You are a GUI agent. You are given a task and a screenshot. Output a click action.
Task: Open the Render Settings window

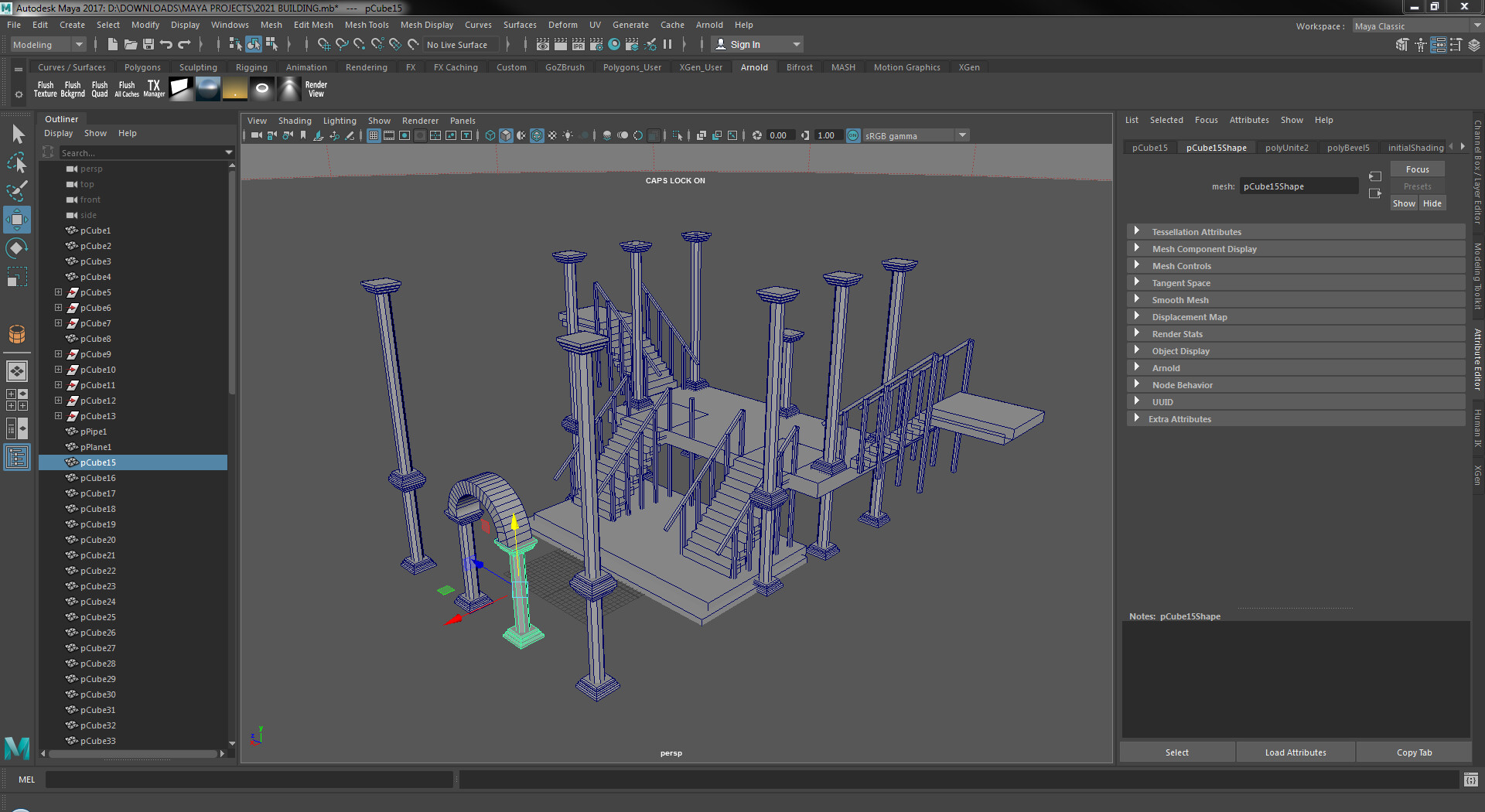click(596, 44)
